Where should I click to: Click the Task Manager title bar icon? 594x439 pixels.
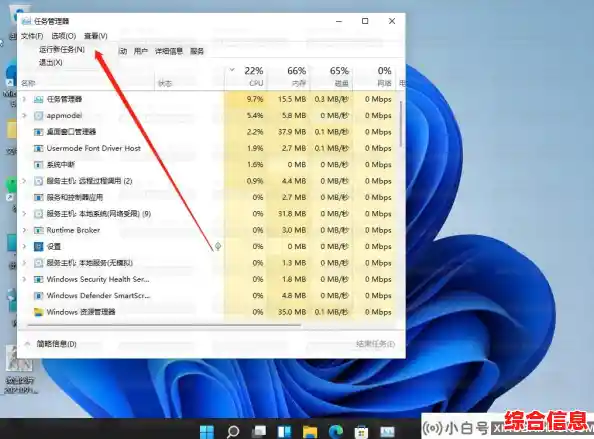(26, 21)
